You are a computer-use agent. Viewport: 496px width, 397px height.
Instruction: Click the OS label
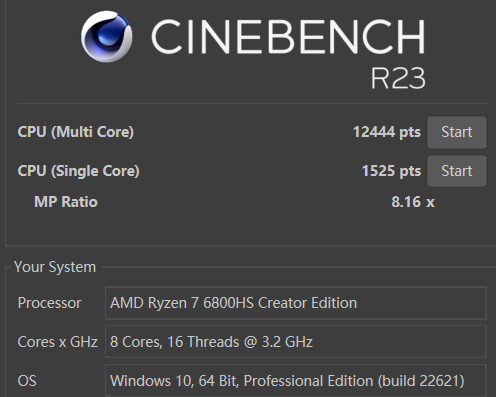click(x=27, y=381)
